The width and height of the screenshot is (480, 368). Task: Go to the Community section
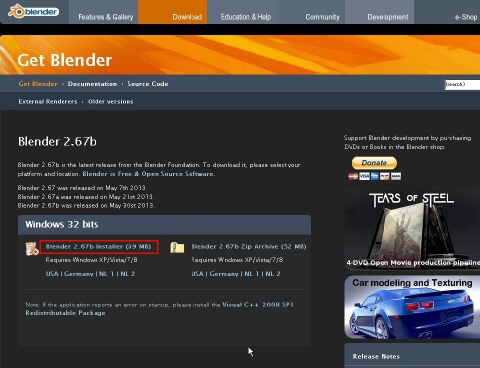pos(322,17)
